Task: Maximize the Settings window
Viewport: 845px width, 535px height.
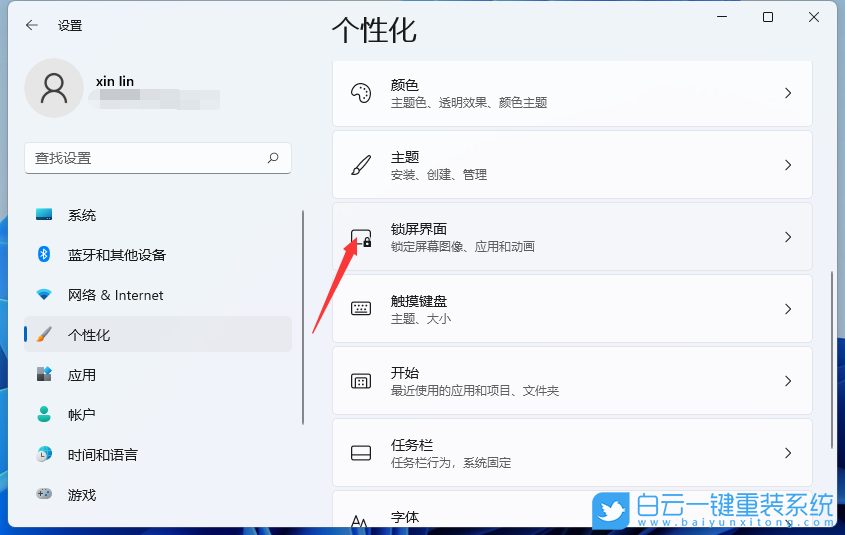Action: click(x=768, y=17)
